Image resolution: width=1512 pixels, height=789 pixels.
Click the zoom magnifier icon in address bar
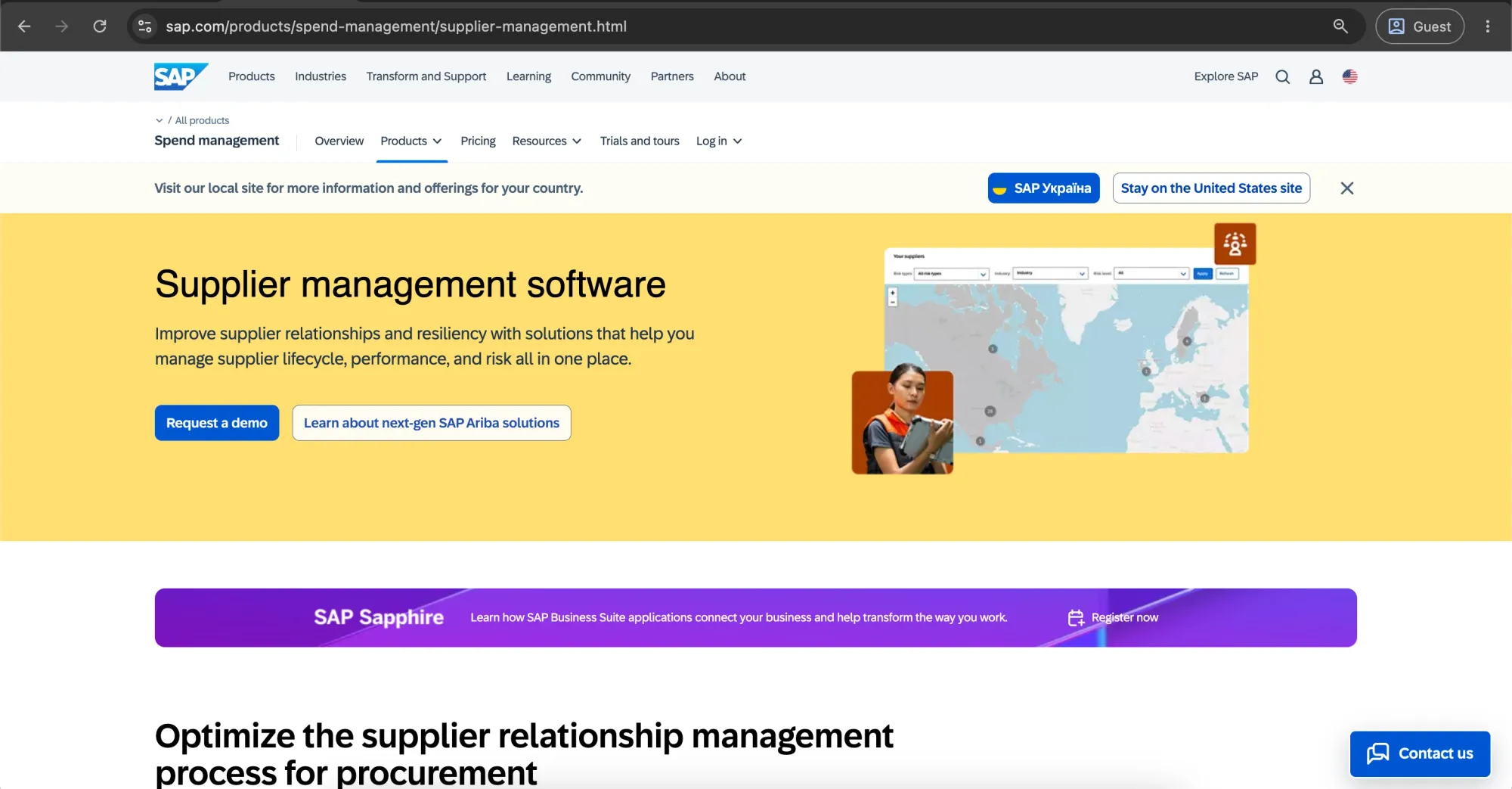tap(1340, 26)
